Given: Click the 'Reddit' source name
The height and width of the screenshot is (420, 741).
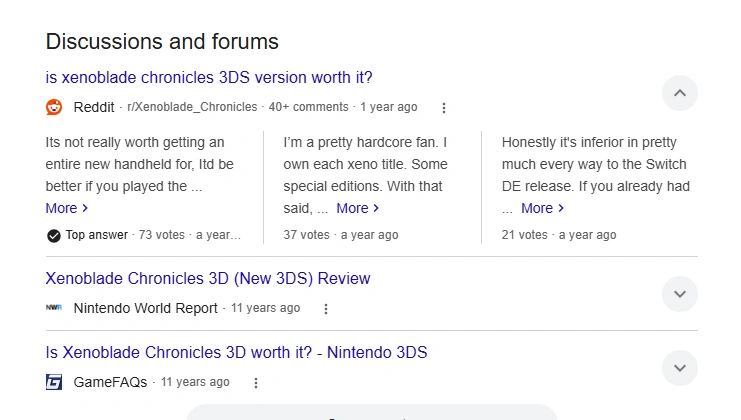Looking at the screenshot, I should pyautogui.click(x=94, y=107).
